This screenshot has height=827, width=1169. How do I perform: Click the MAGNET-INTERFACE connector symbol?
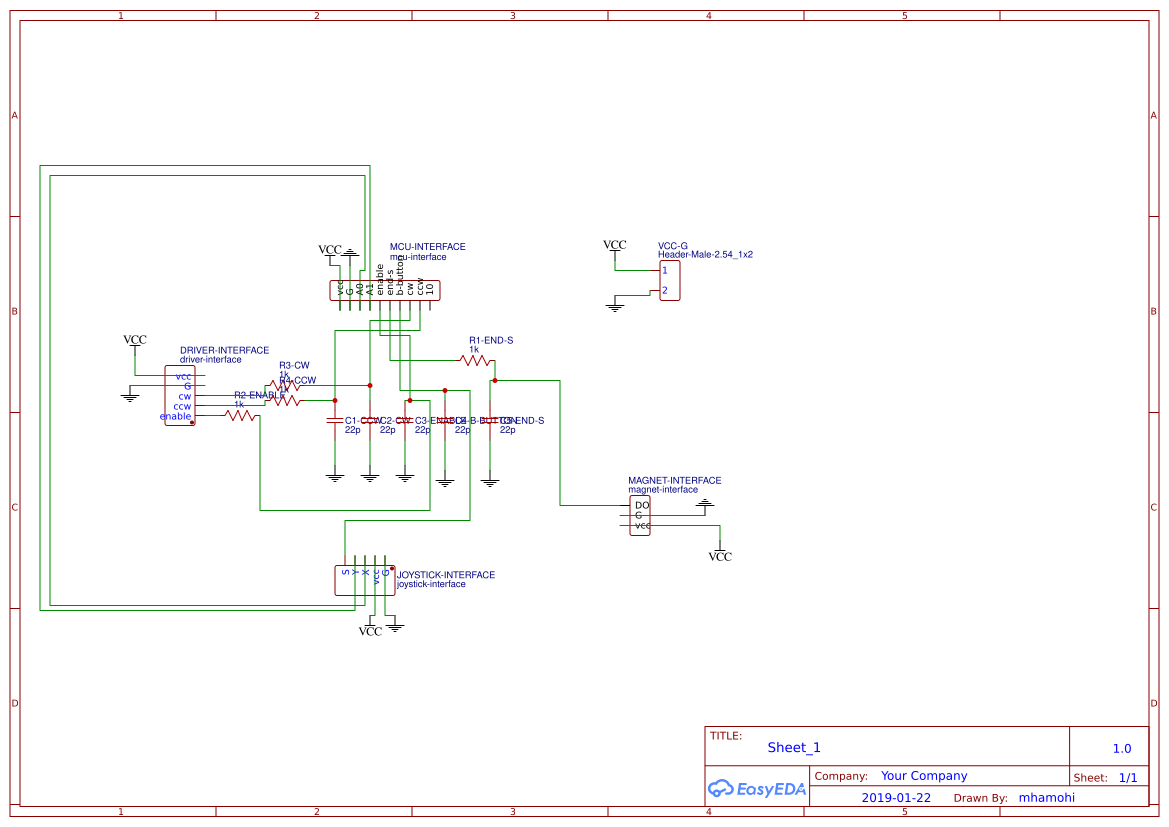point(639,514)
